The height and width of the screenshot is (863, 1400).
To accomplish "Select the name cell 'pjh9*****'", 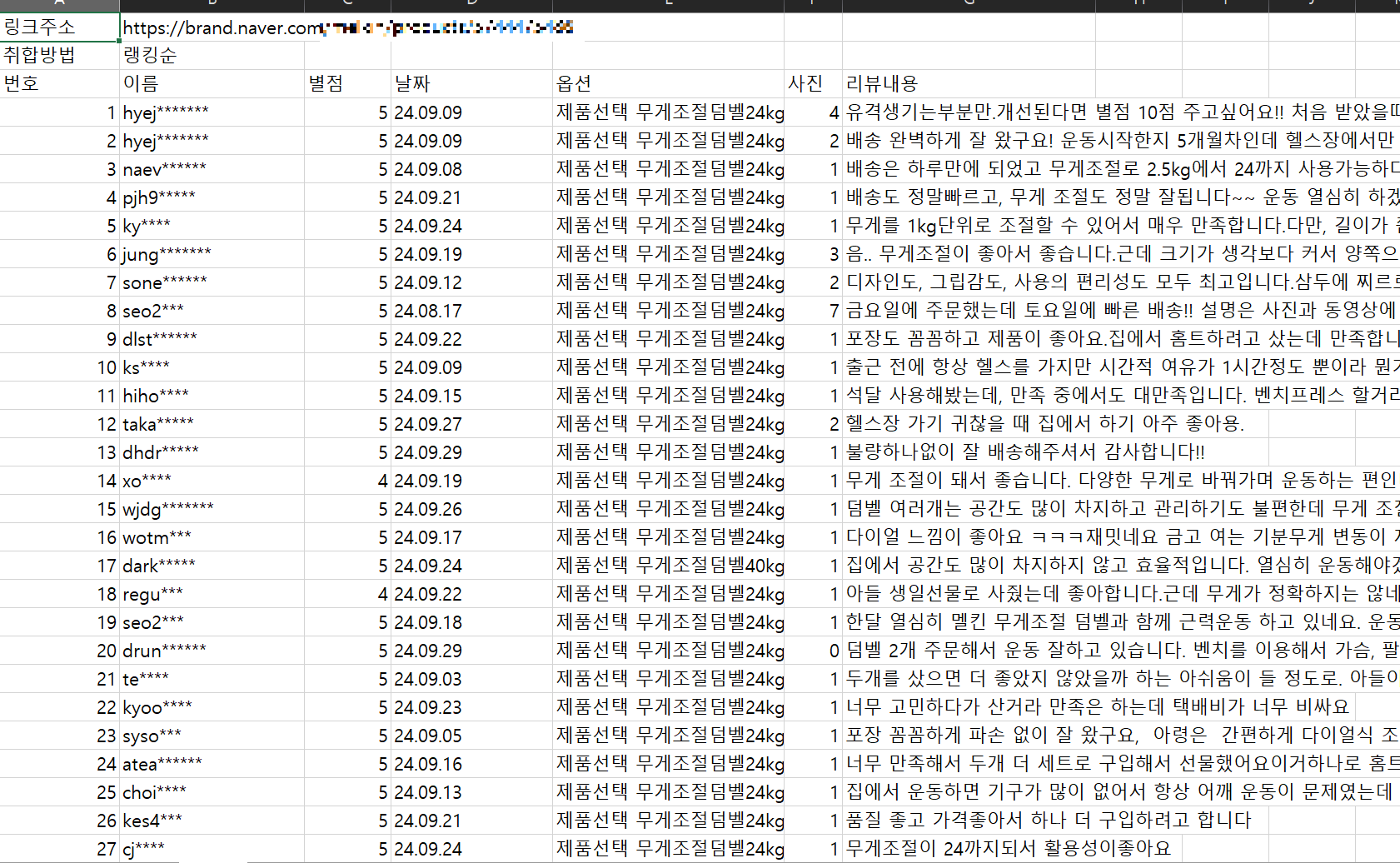I will 212,197.
